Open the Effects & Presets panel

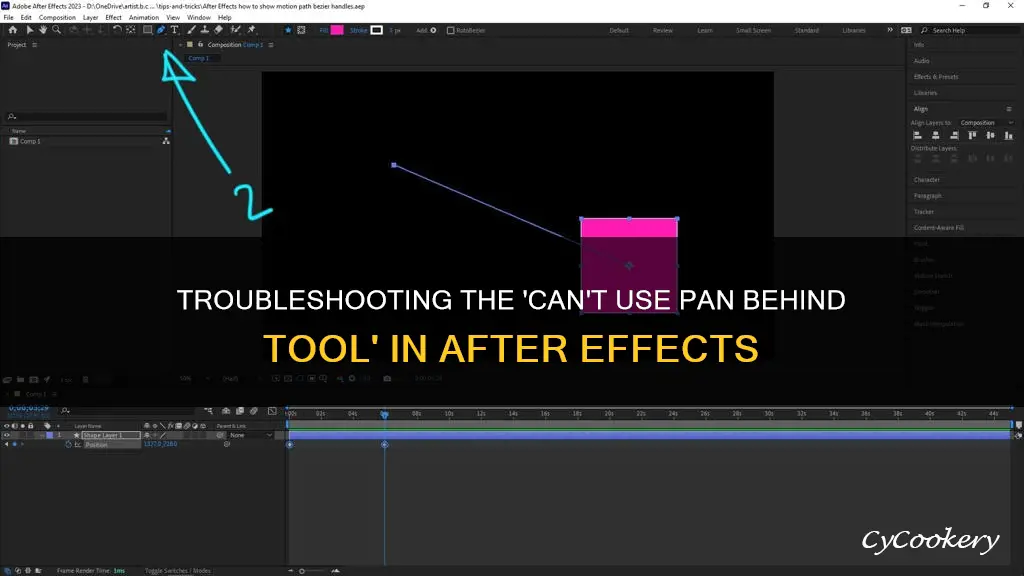[936, 76]
